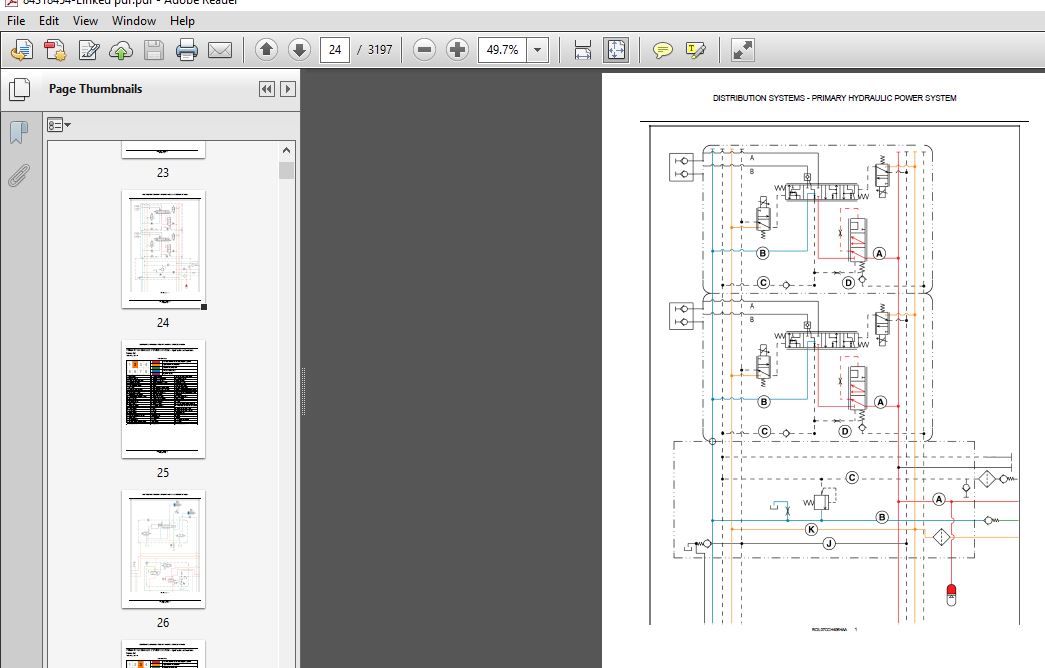Image resolution: width=1045 pixels, height=668 pixels.
Task: Click the Create PDF online icon
Action: point(21,50)
